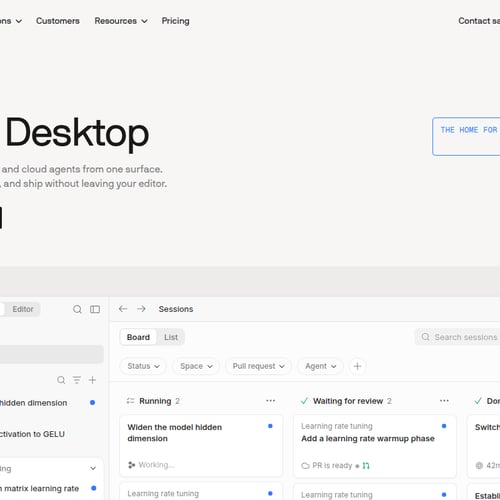Open the partially visible menu dropdown before Customers
Screen dimensions: 500x500
(x=11, y=21)
